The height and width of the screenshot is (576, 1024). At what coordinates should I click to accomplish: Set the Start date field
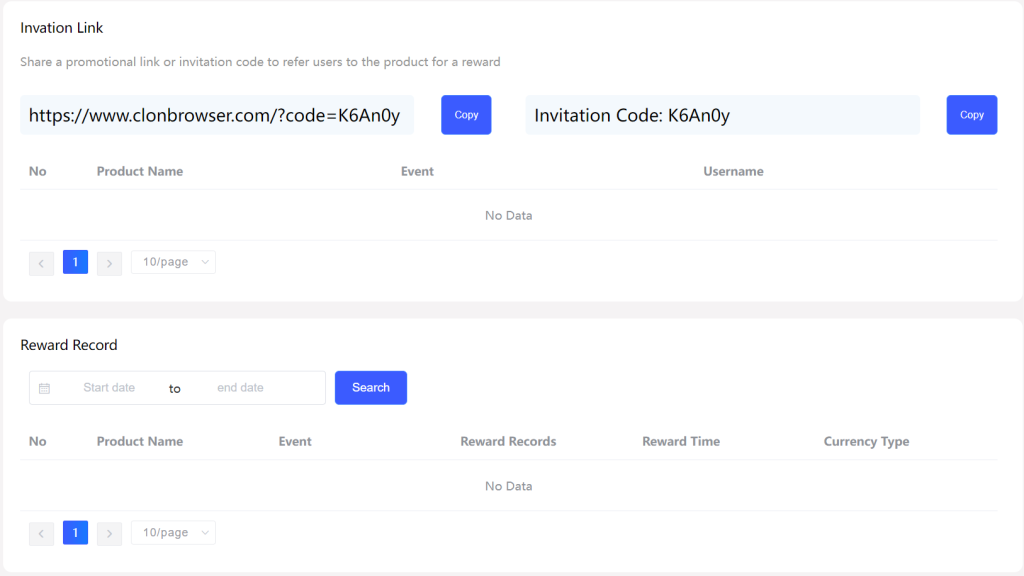point(109,388)
